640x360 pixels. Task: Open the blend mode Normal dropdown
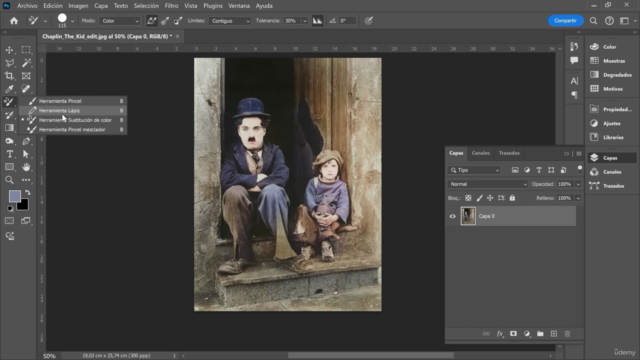488,184
